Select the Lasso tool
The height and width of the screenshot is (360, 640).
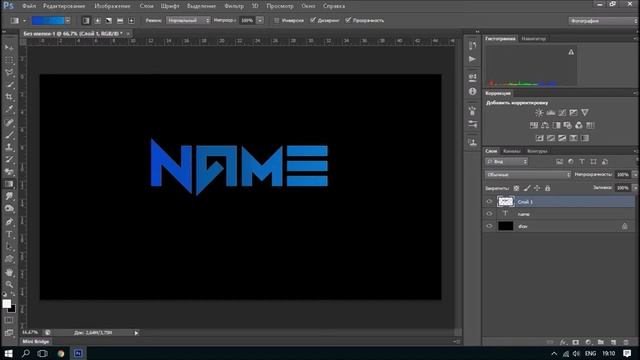[9, 73]
